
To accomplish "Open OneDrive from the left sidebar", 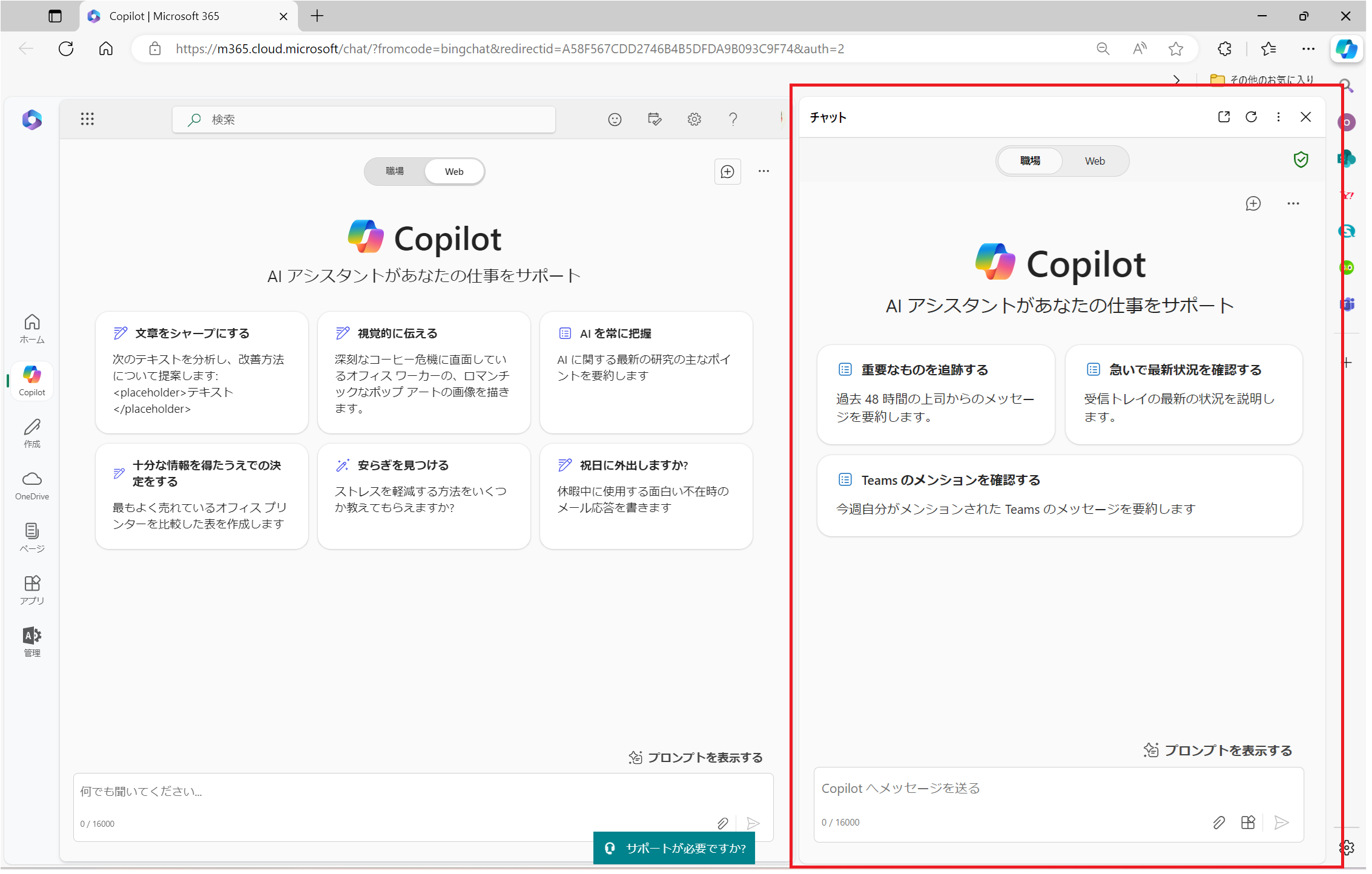I will pyautogui.click(x=32, y=485).
